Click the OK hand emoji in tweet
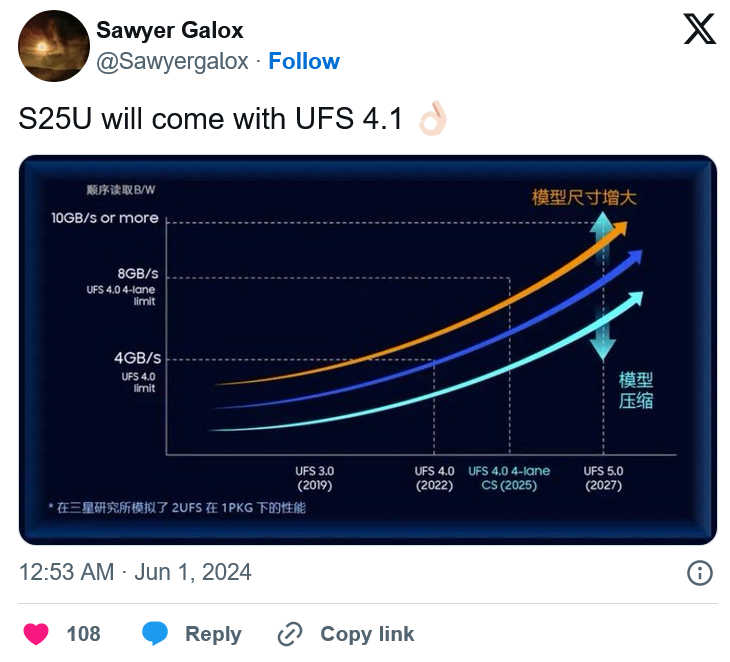This screenshot has height=662, width=730. click(x=433, y=118)
